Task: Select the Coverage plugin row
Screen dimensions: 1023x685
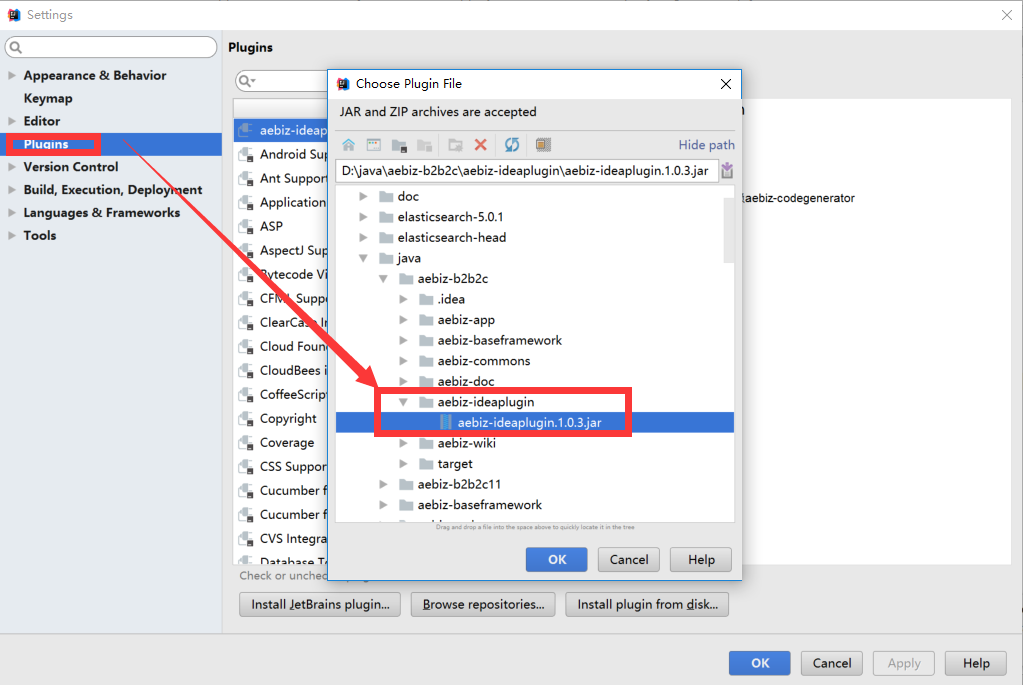Action: point(281,443)
